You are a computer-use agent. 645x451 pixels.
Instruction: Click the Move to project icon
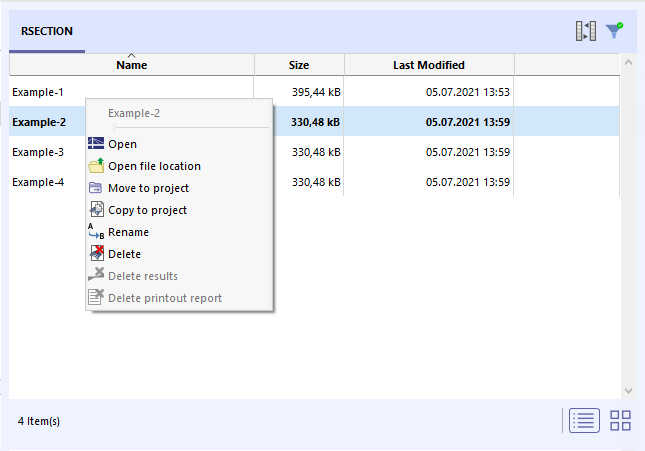96,188
